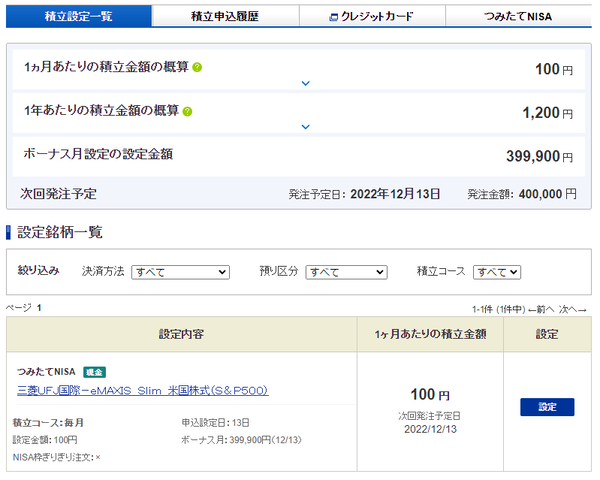Click the 2022/12/13 next order date in table
The height and width of the screenshot is (480, 600).
pos(430,429)
